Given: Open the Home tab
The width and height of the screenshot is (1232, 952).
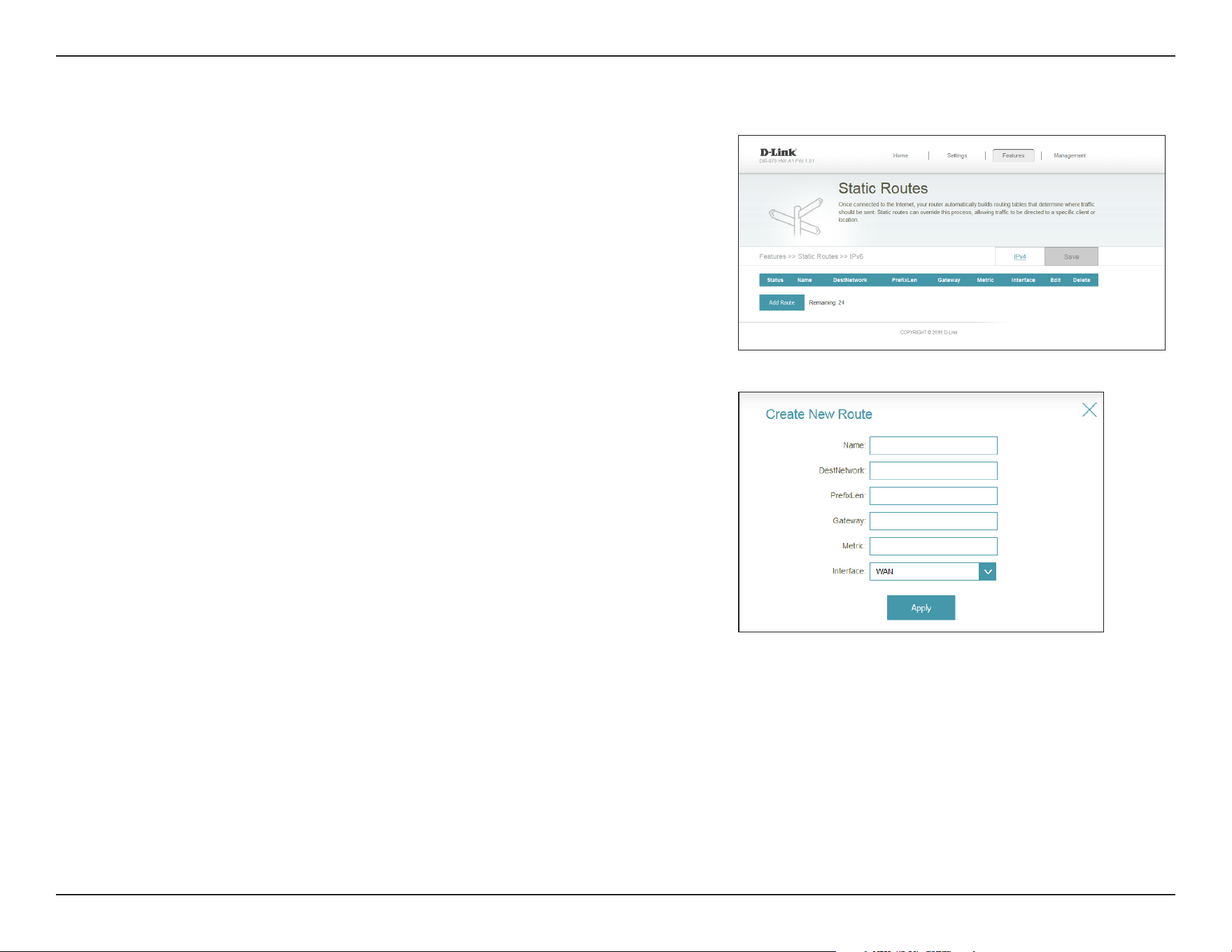Looking at the screenshot, I should click(900, 156).
